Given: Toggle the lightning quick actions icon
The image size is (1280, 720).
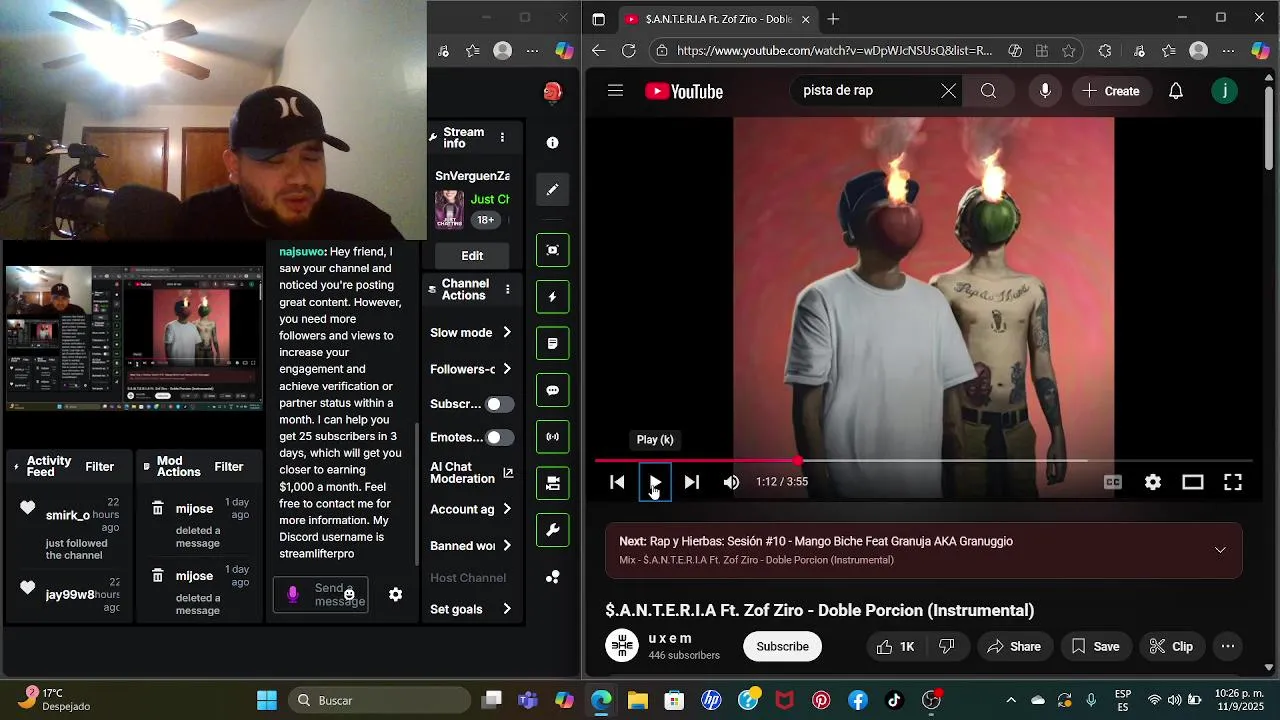Looking at the screenshot, I should (x=552, y=297).
